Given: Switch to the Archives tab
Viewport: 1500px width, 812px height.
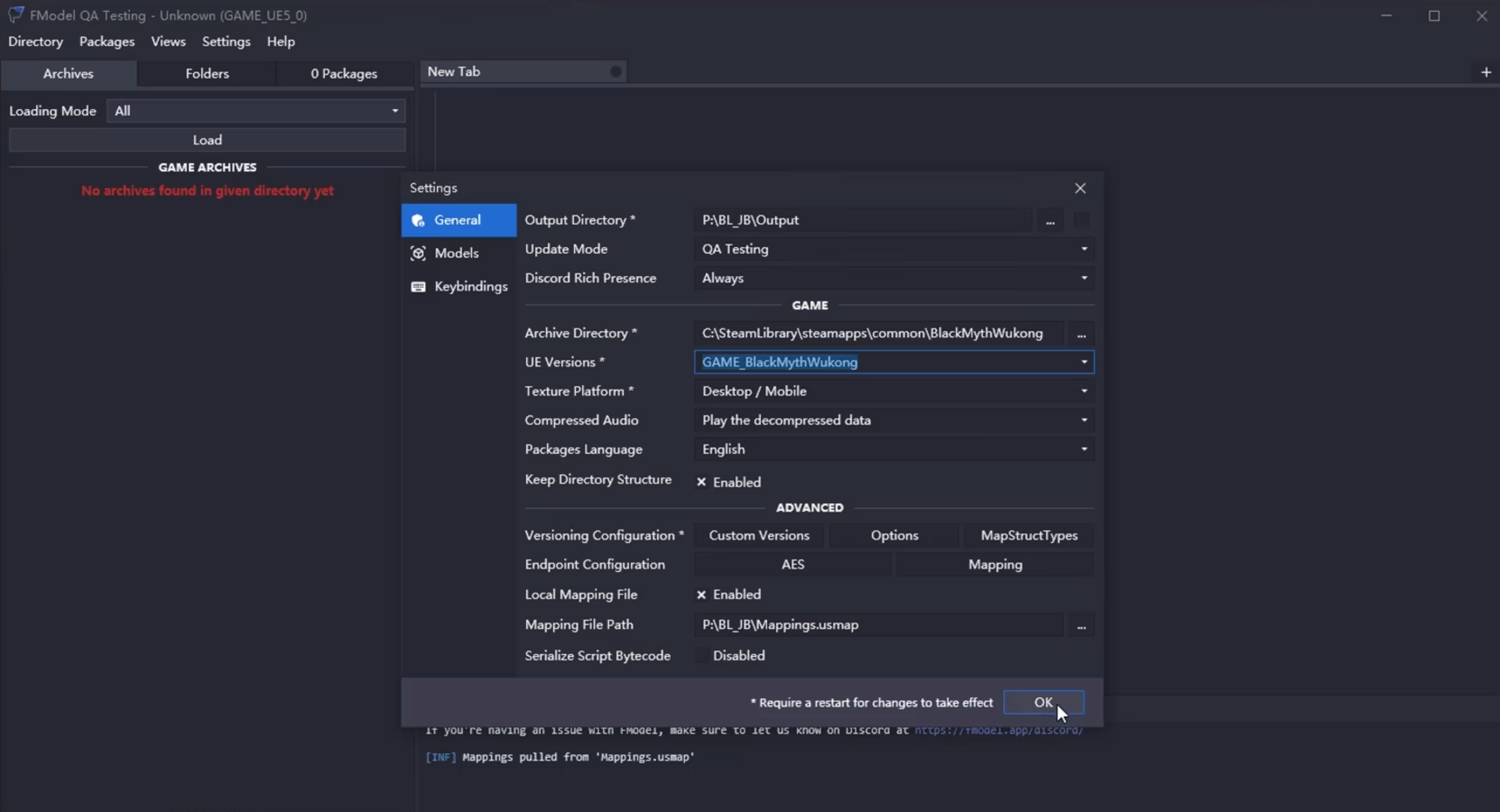Looking at the screenshot, I should pos(68,74).
